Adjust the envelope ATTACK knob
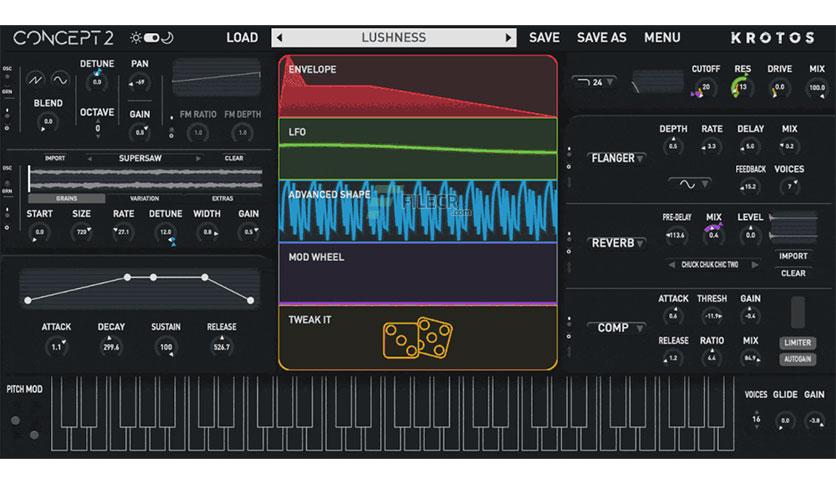Image resolution: width=836 pixels, height=484 pixels. pos(57,347)
